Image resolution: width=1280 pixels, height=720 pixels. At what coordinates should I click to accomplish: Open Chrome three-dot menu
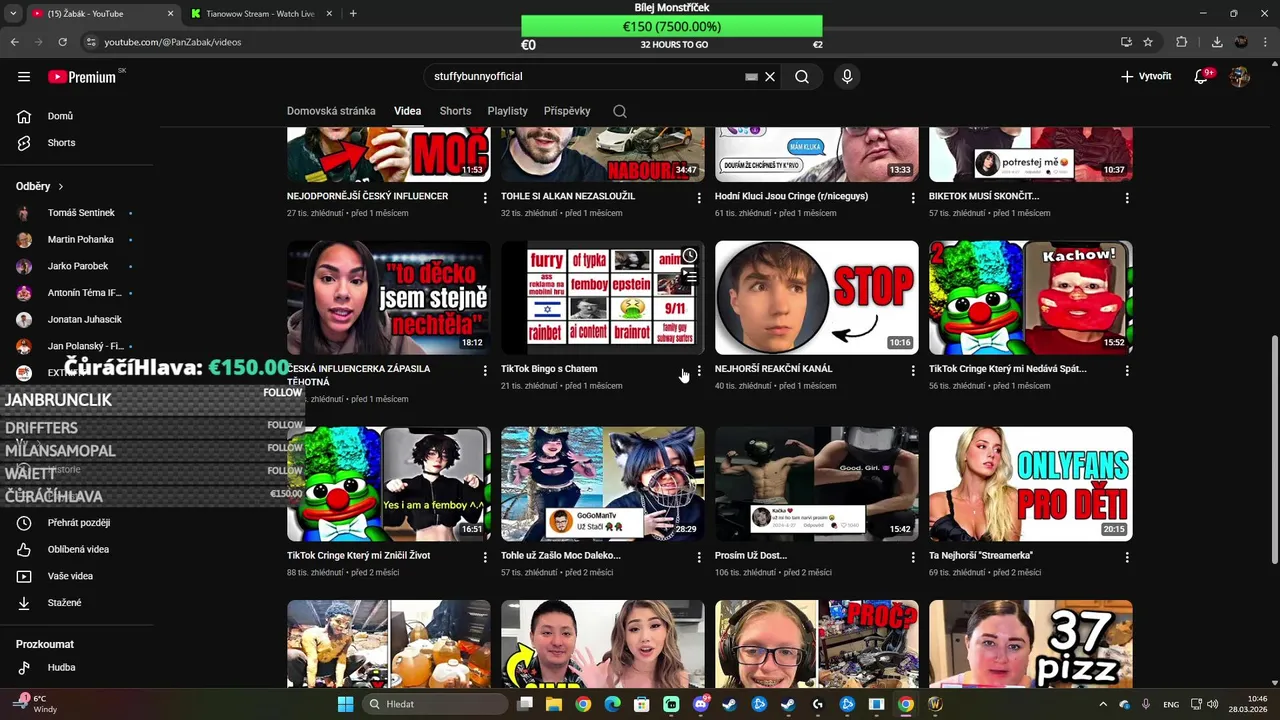[1264, 42]
